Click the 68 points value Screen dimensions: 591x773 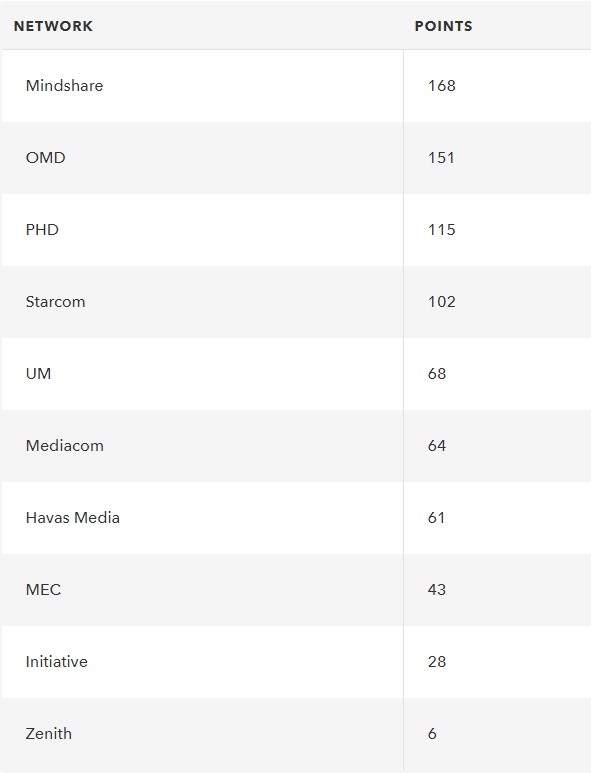pyautogui.click(x=437, y=374)
